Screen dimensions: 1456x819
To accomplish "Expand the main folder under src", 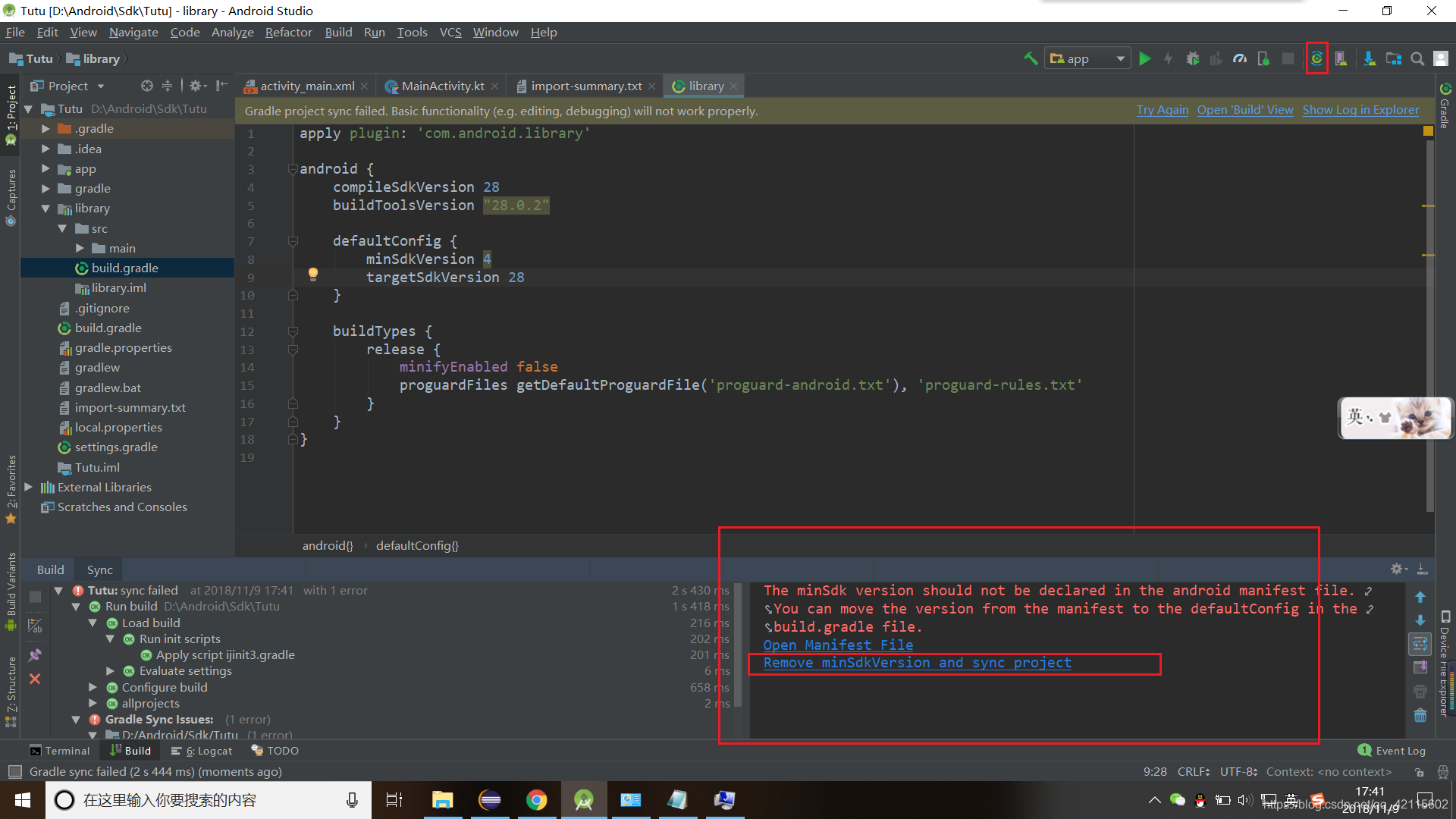I will coord(80,248).
